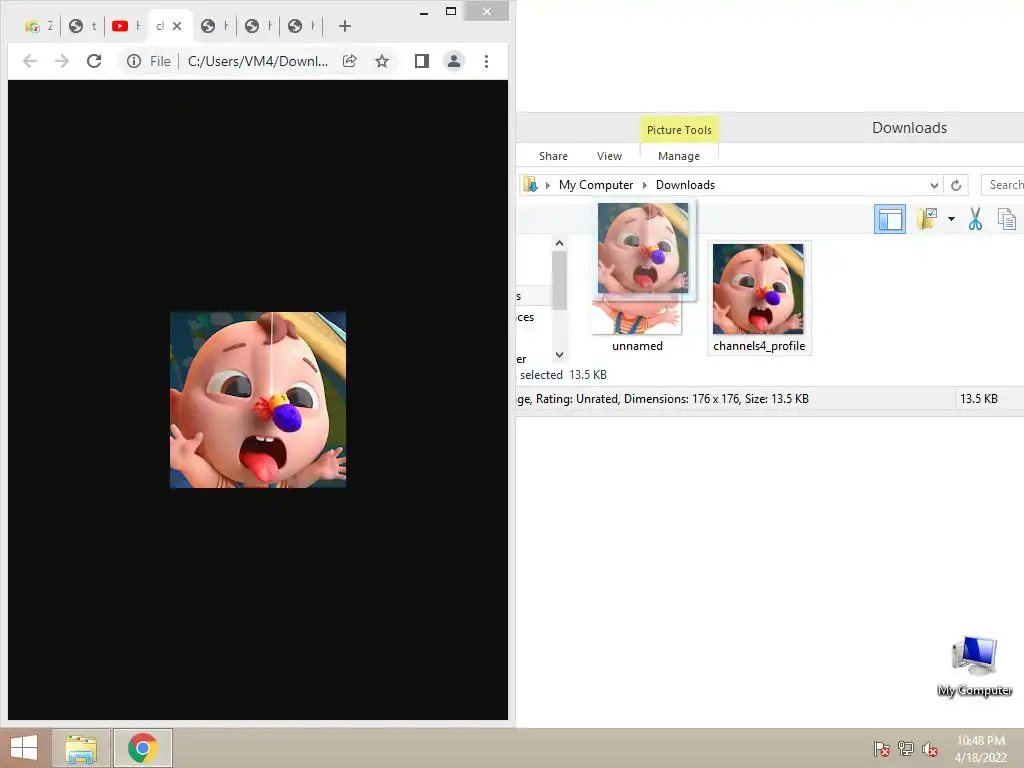Select the channels4_profile image thumbnail
The height and width of the screenshot is (768, 1024).
click(758, 289)
